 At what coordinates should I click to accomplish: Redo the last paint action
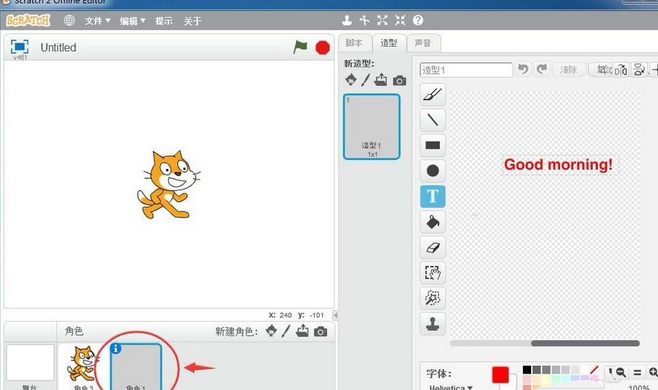tap(542, 69)
